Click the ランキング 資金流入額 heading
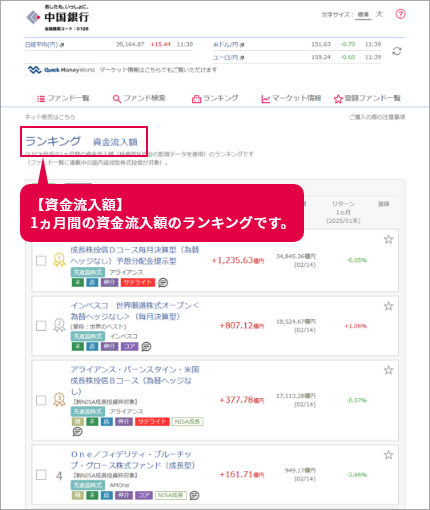430x510 pixels. 81,141
